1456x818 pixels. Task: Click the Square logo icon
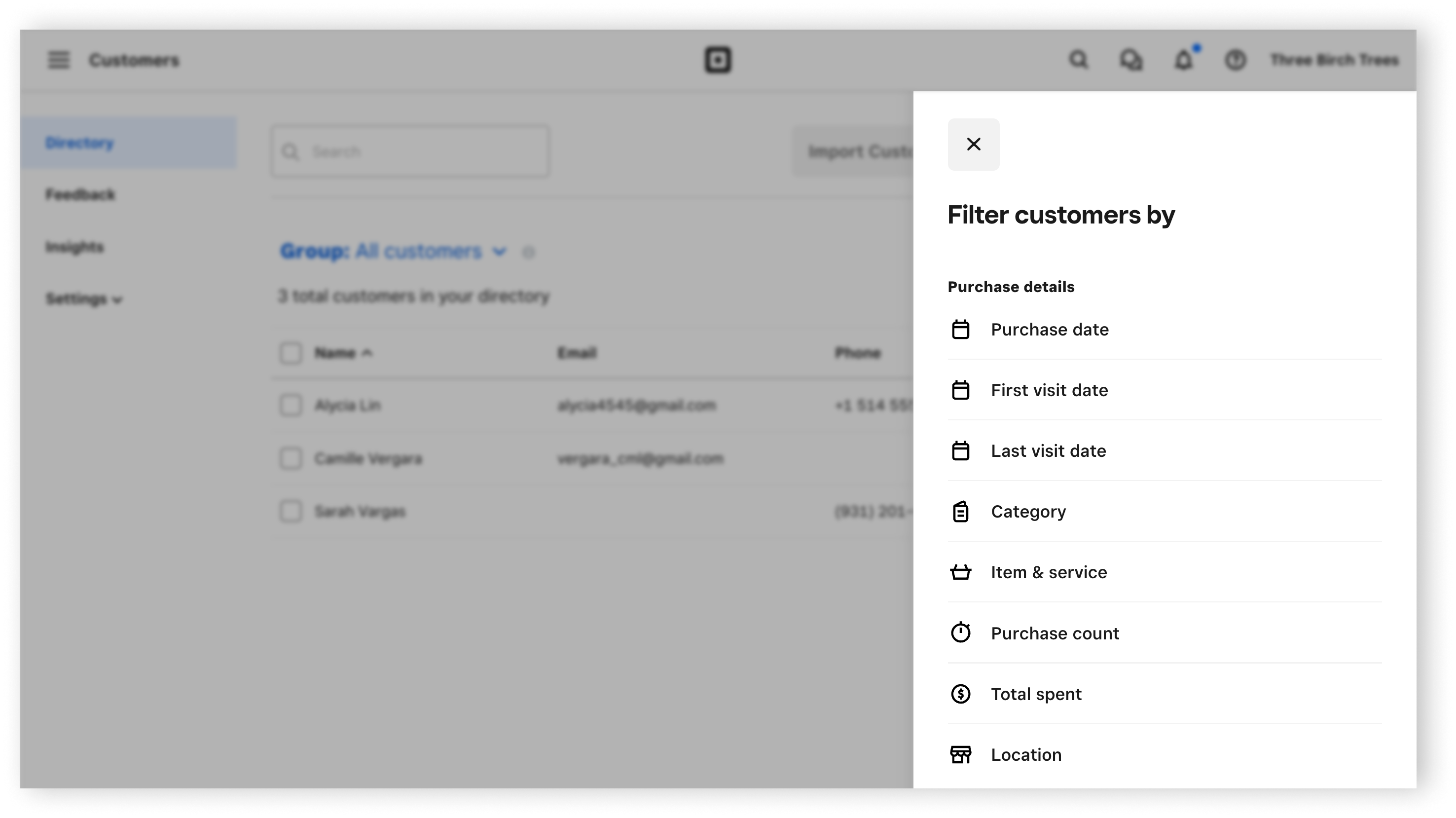pos(718,60)
